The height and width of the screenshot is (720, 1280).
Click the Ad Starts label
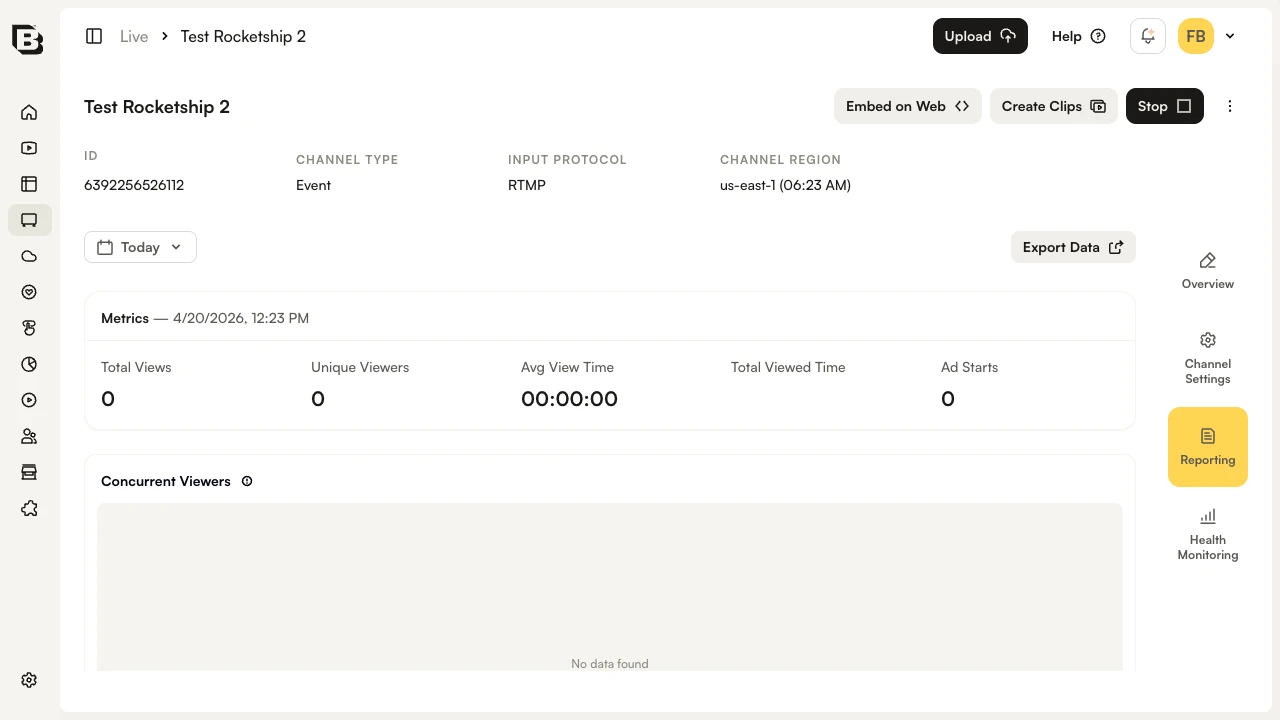pos(969,367)
